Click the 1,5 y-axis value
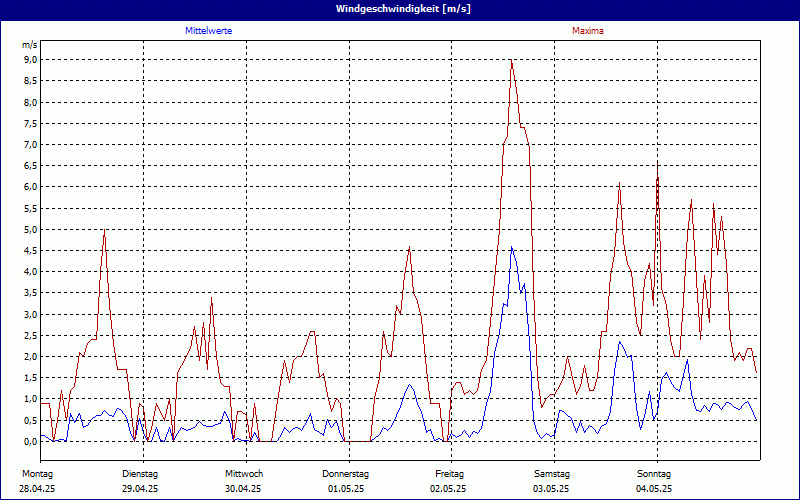800x500 pixels. [x=30, y=378]
